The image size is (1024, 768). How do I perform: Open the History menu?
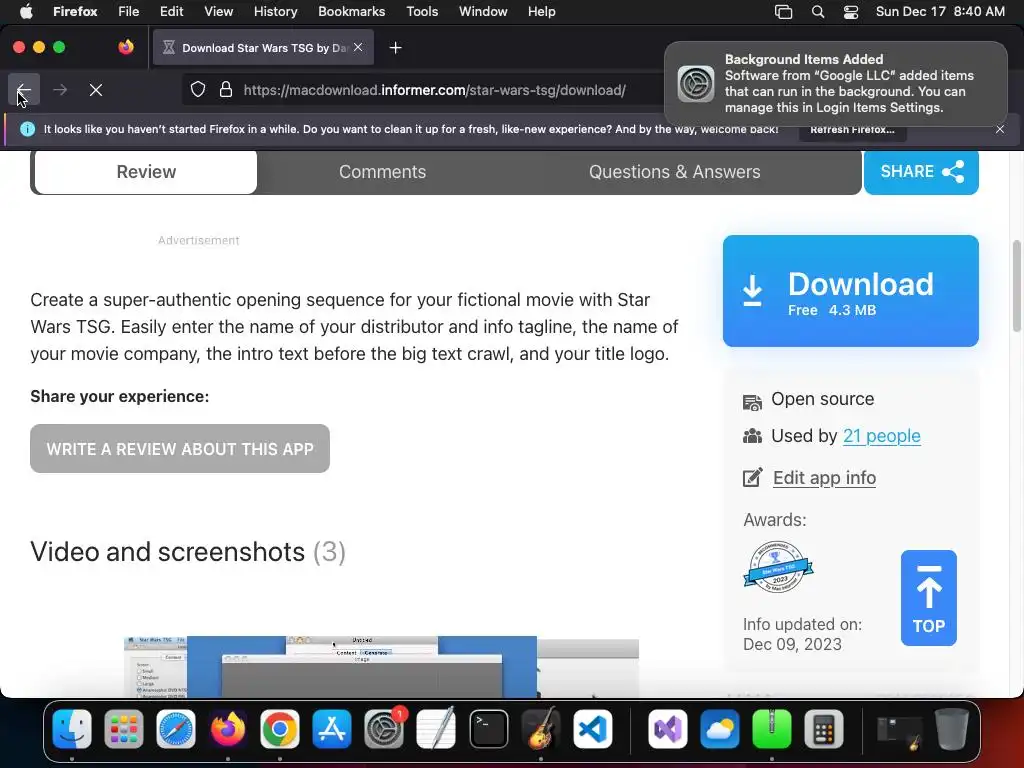(x=275, y=11)
